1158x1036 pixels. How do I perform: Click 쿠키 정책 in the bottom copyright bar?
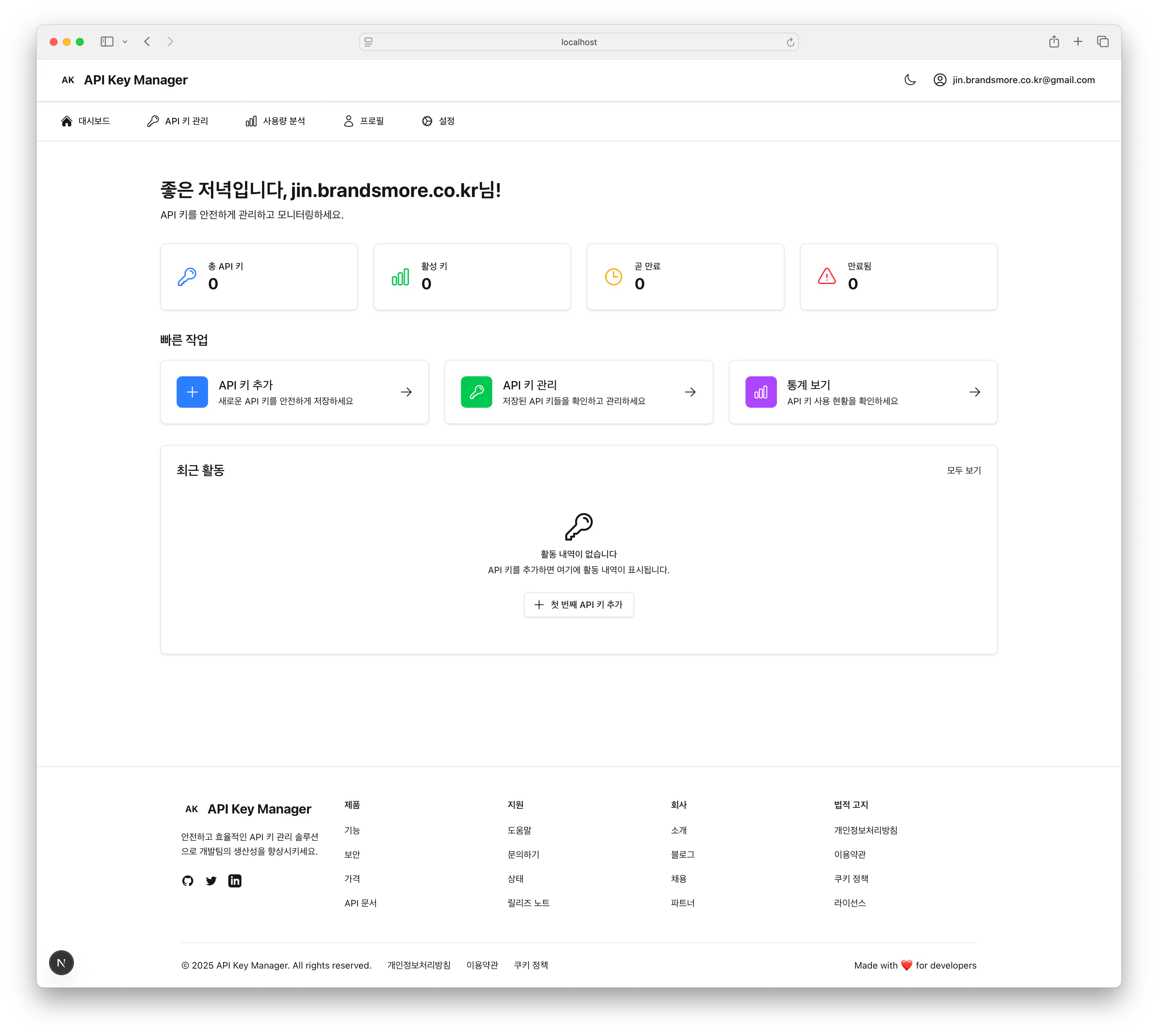pyautogui.click(x=530, y=965)
